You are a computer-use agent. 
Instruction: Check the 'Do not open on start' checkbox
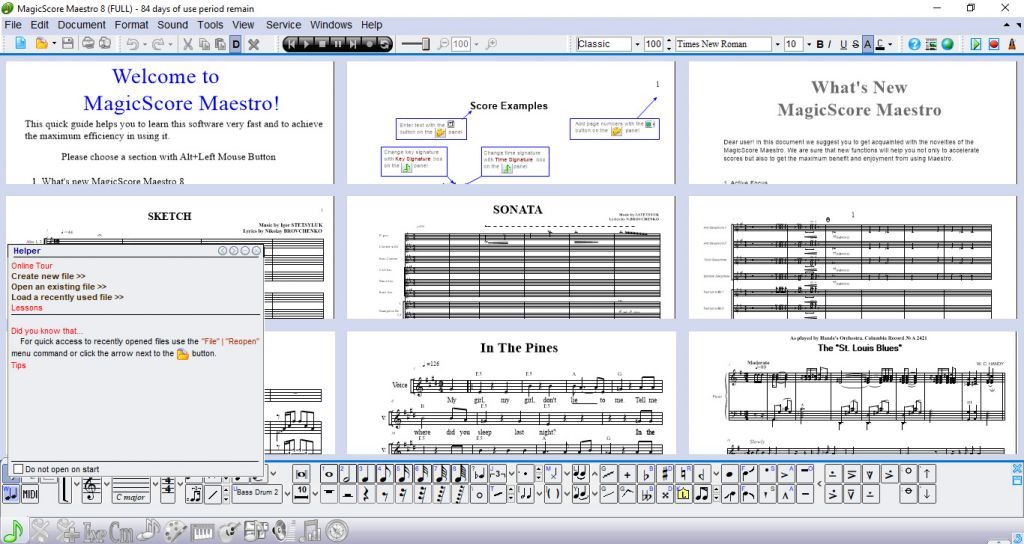click(x=18, y=469)
